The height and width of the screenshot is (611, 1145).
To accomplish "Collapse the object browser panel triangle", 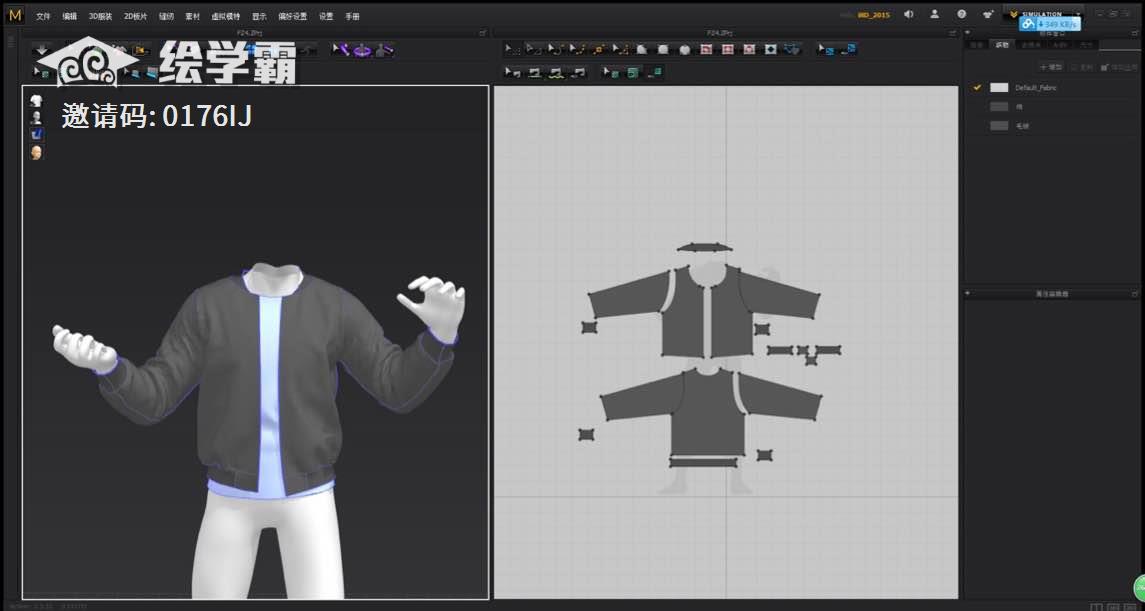I will point(968,33).
